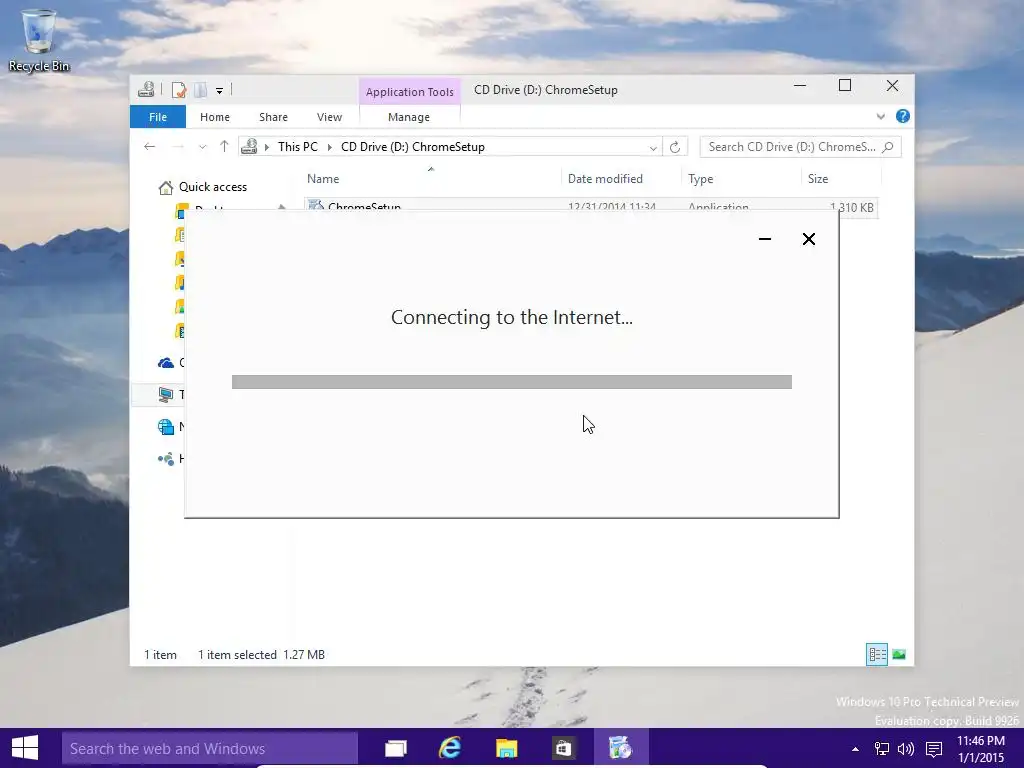Click the Search the web and Windows box
Image resolution: width=1024 pixels, height=768 pixels.
(x=210, y=748)
